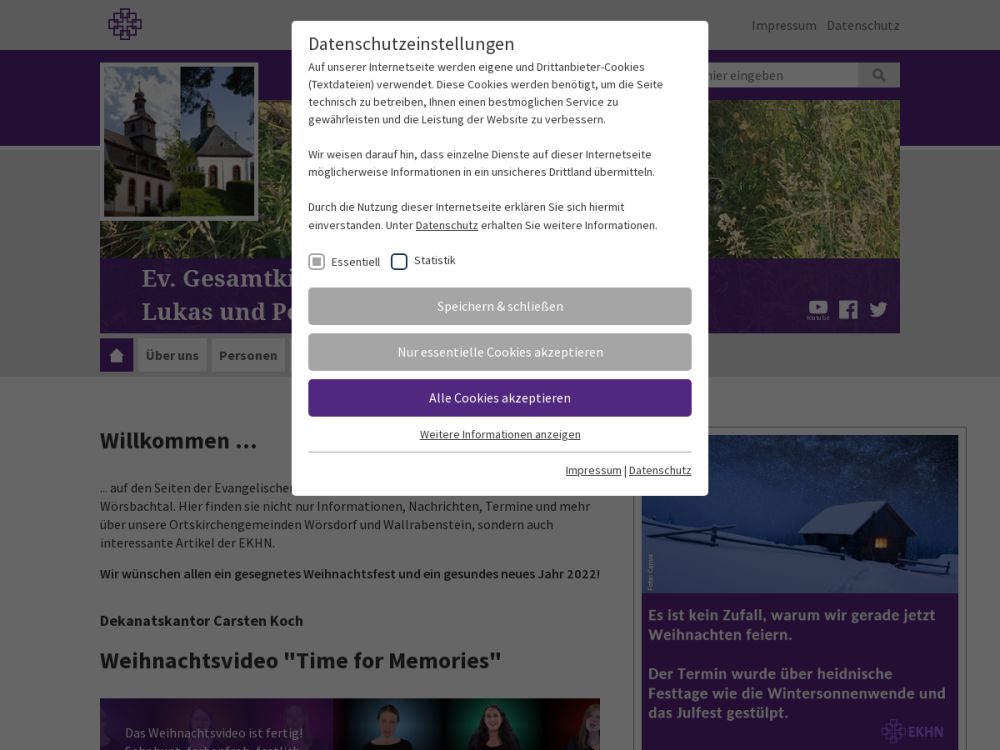The height and width of the screenshot is (750, 1000).
Task: Open the YouTube channel icon
Action: pos(818,309)
